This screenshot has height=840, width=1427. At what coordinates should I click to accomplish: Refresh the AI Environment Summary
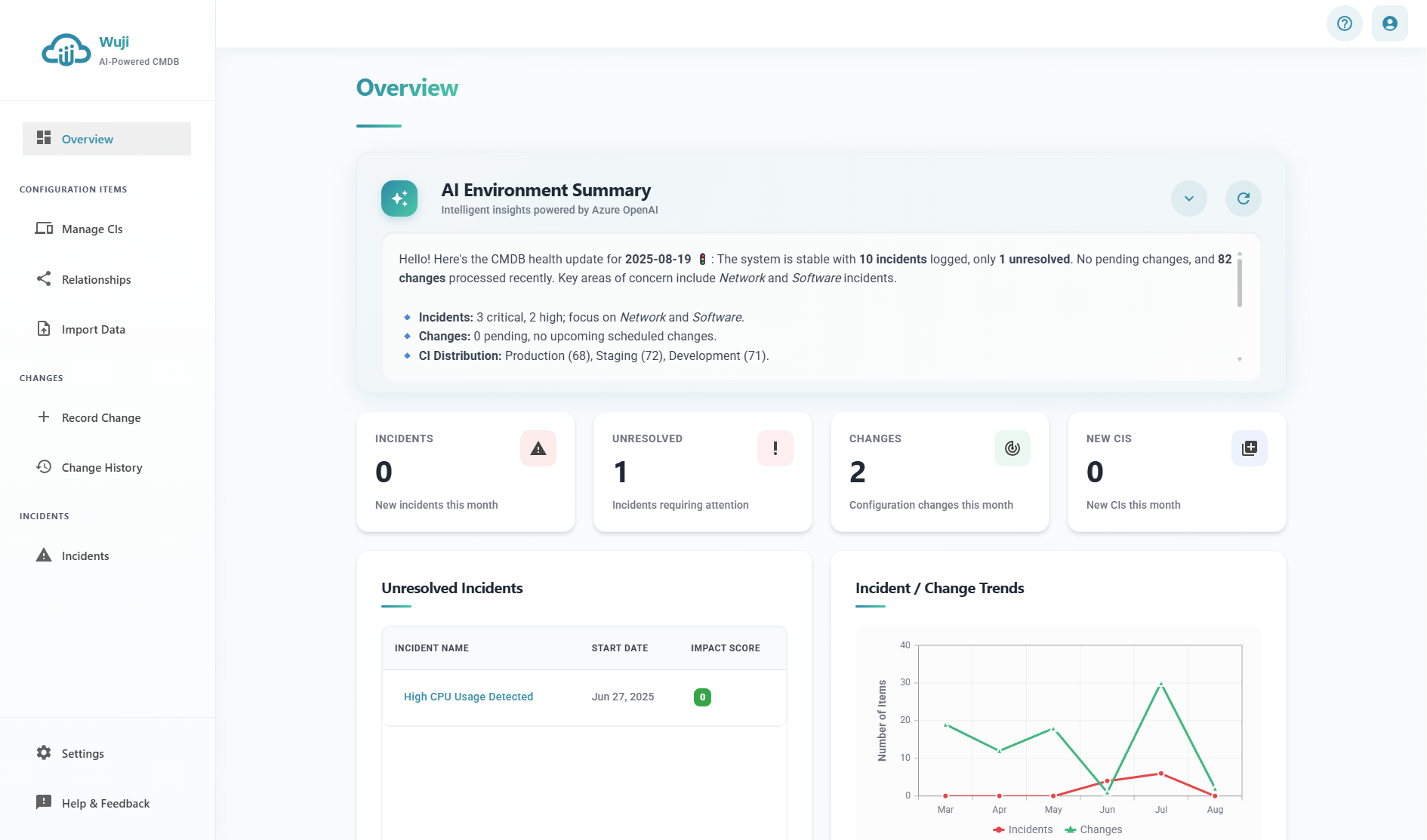click(1243, 198)
